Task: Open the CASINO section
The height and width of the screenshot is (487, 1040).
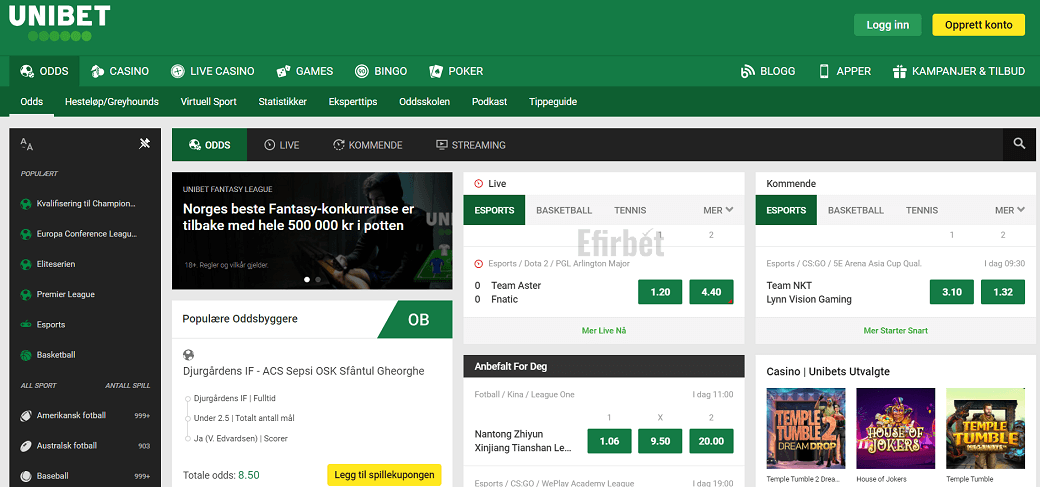Action: tap(120, 71)
